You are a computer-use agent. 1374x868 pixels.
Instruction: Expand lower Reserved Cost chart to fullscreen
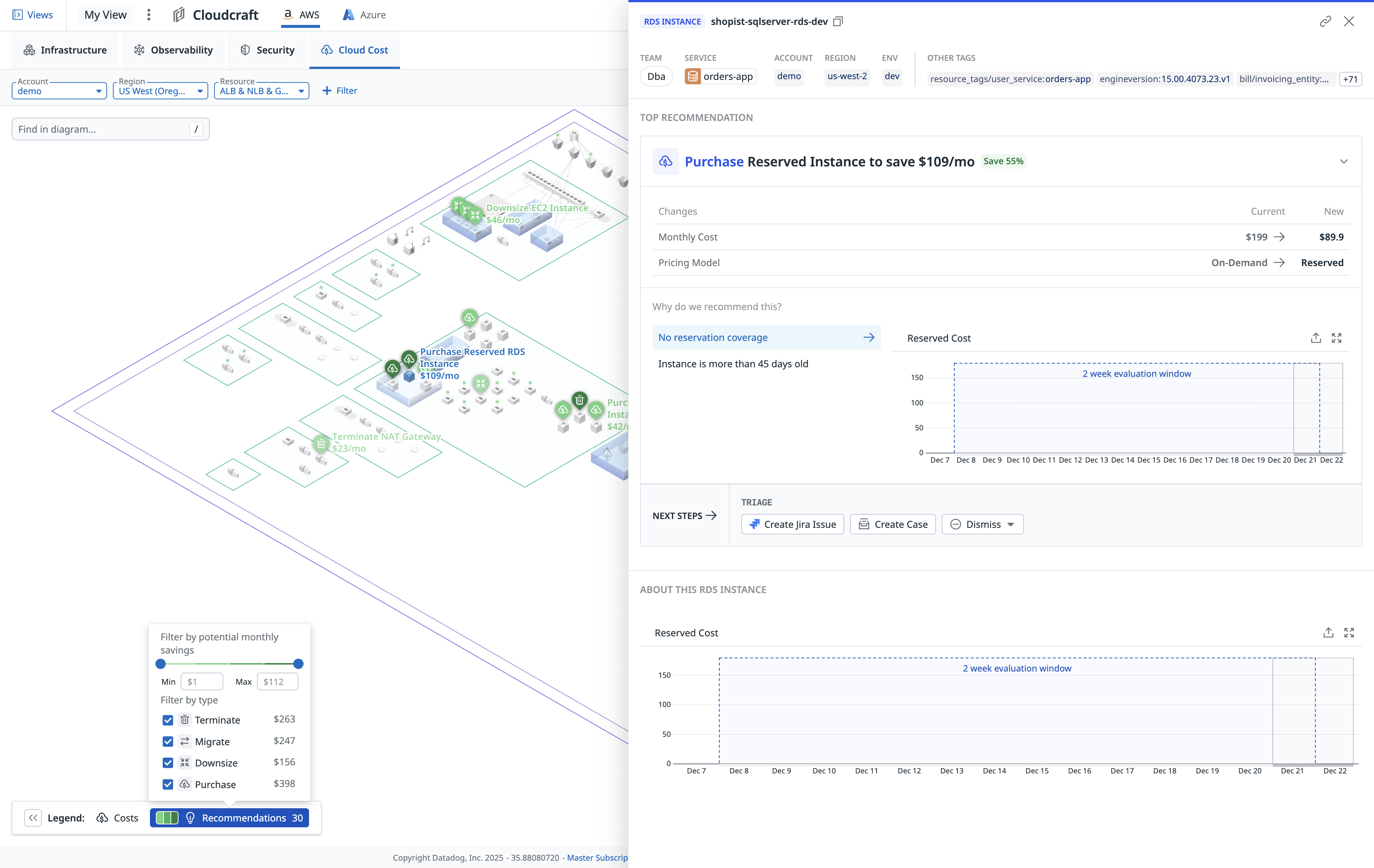[1348, 632]
